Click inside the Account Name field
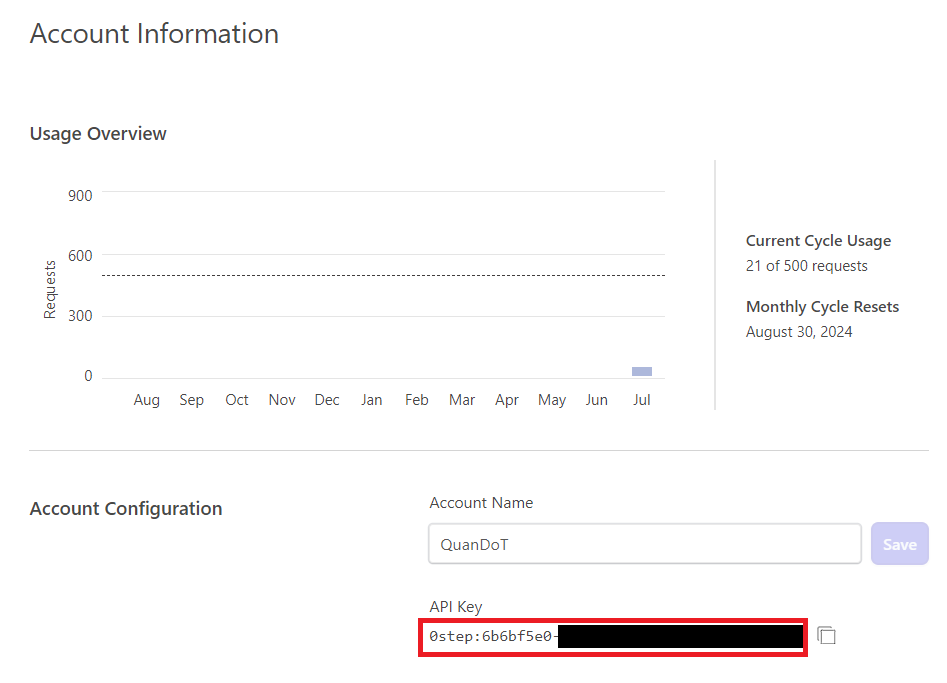The image size is (947, 683). coord(644,543)
